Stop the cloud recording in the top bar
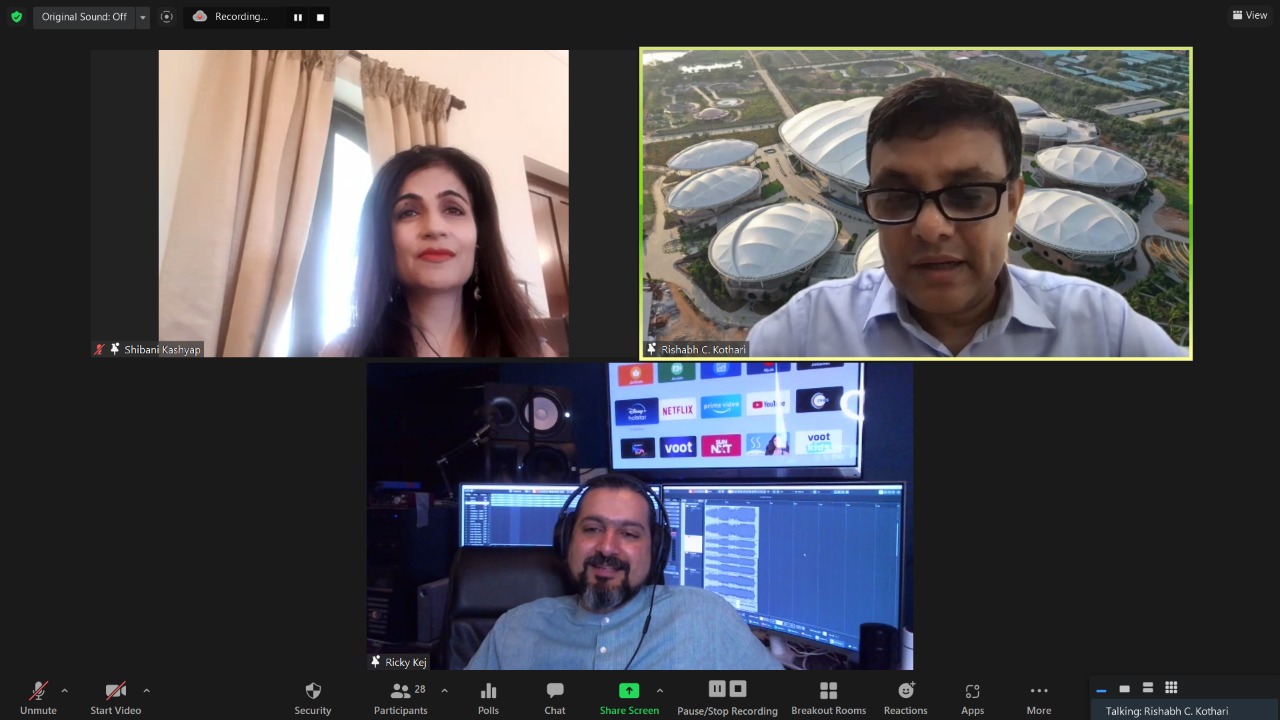The height and width of the screenshot is (720, 1280). [x=320, y=17]
